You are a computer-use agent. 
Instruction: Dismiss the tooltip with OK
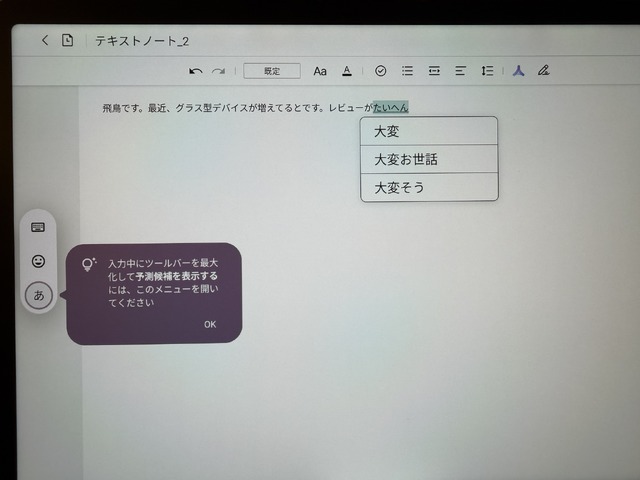coord(209,324)
